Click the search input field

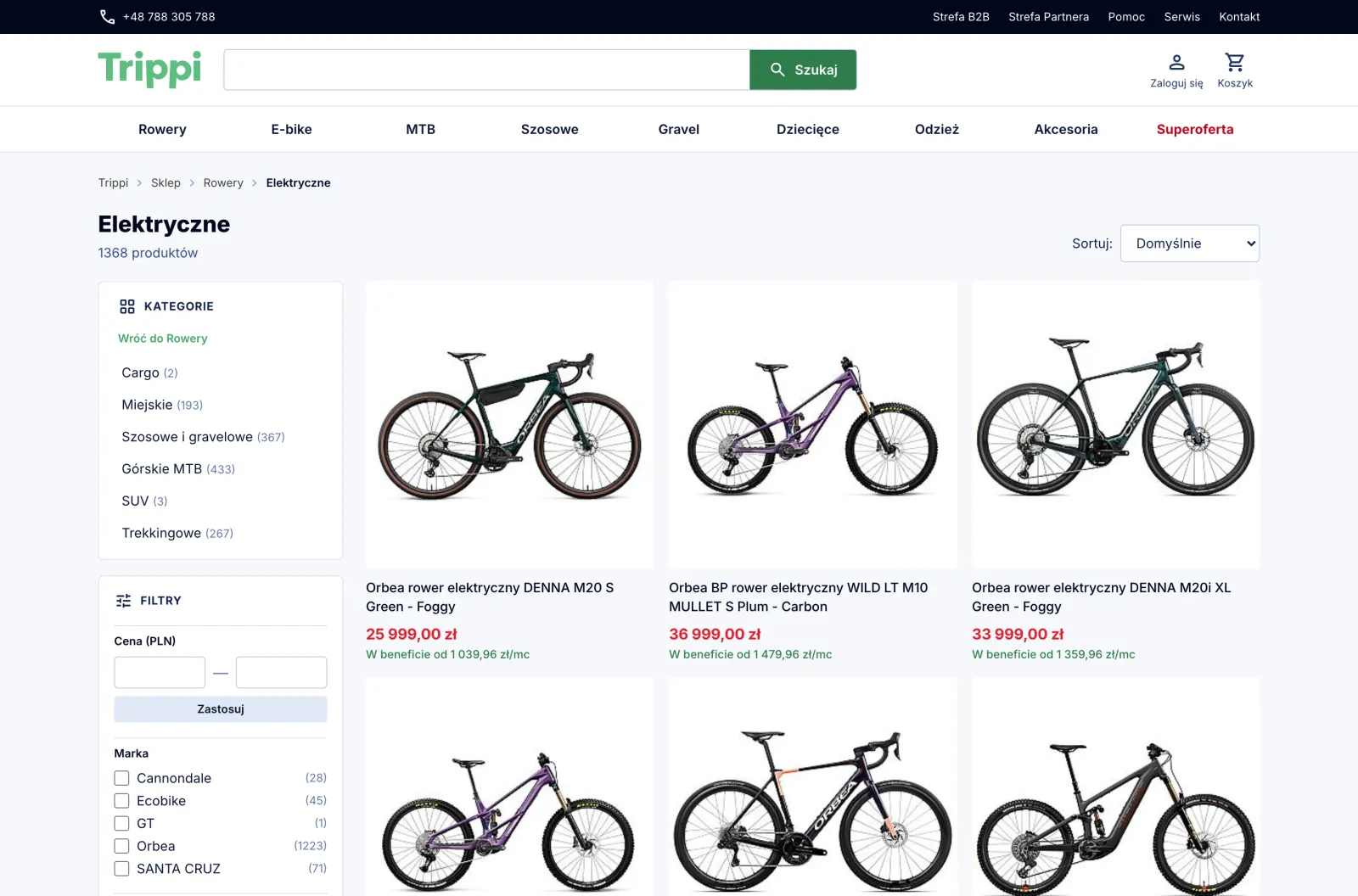tap(486, 70)
